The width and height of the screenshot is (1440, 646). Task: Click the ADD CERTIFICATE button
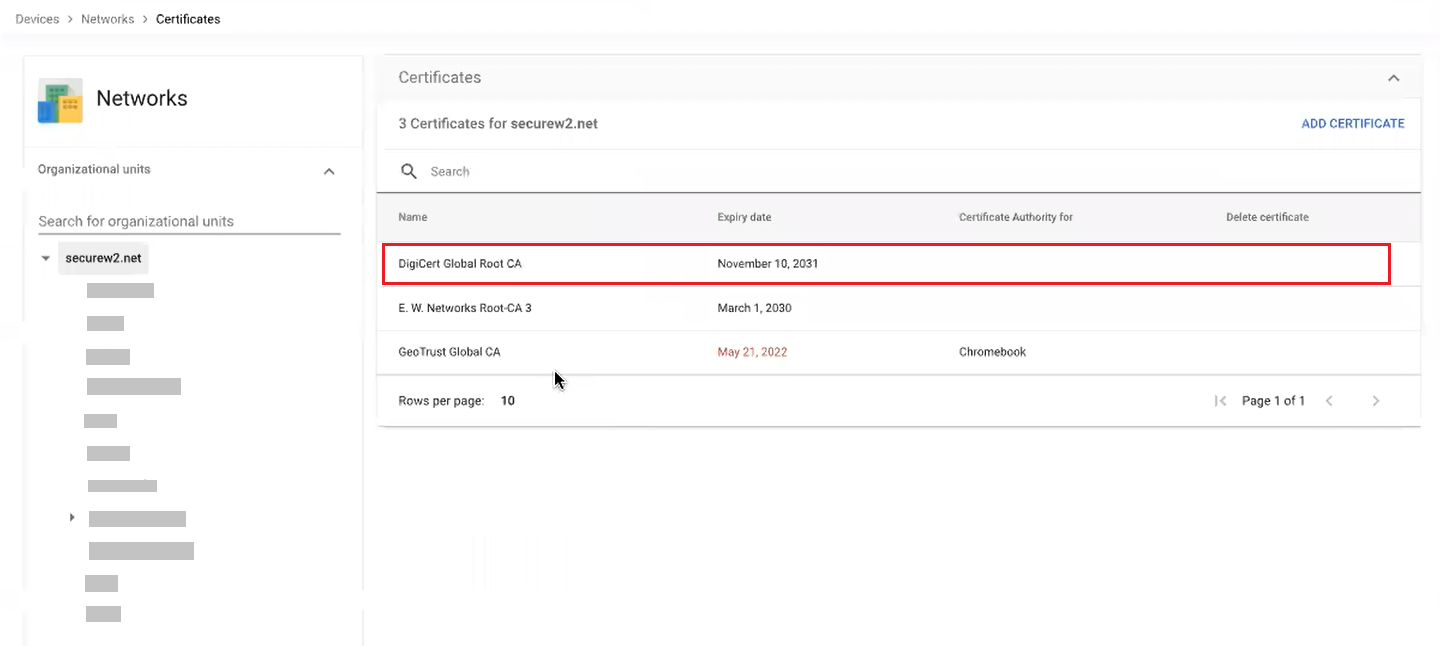1352,124
